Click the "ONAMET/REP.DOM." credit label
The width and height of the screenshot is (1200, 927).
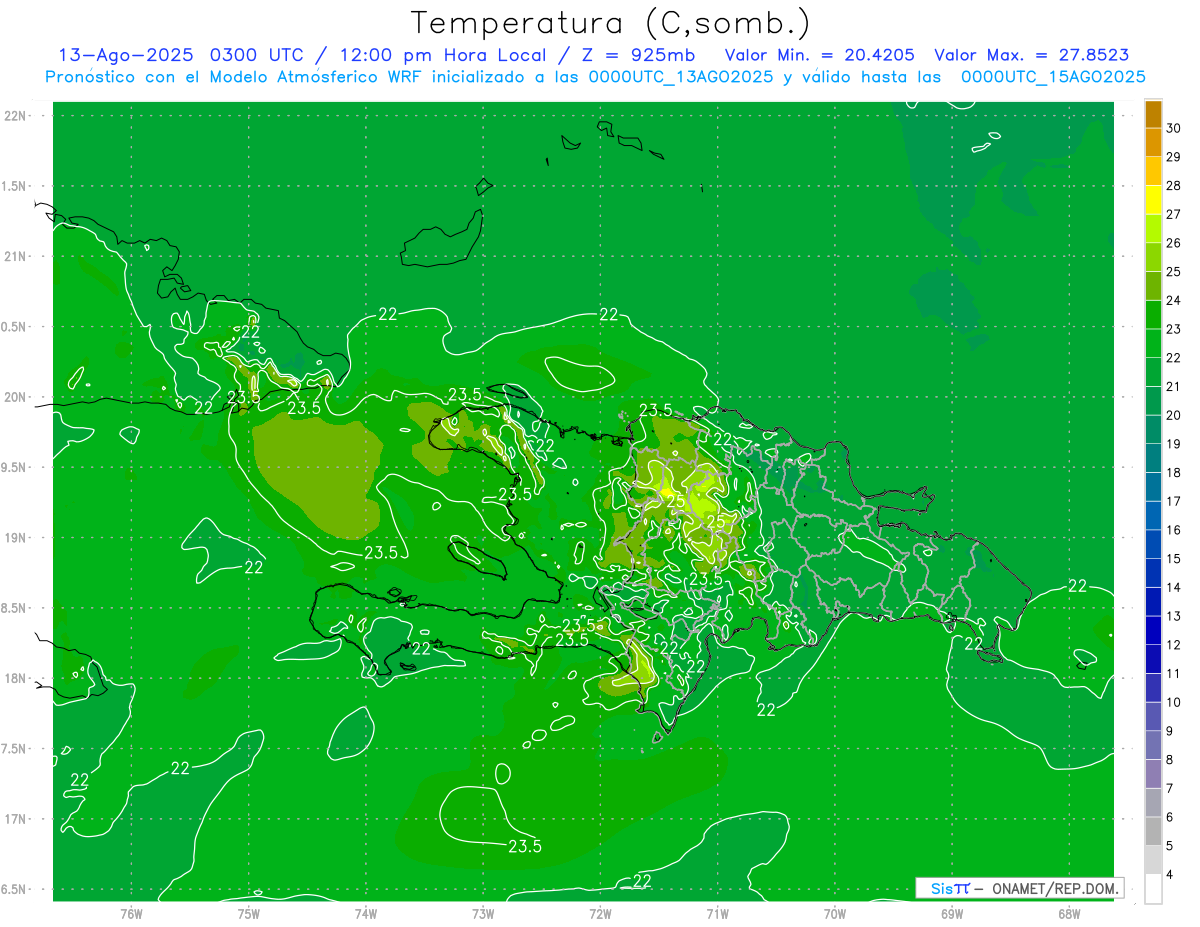coord(1055,888)
